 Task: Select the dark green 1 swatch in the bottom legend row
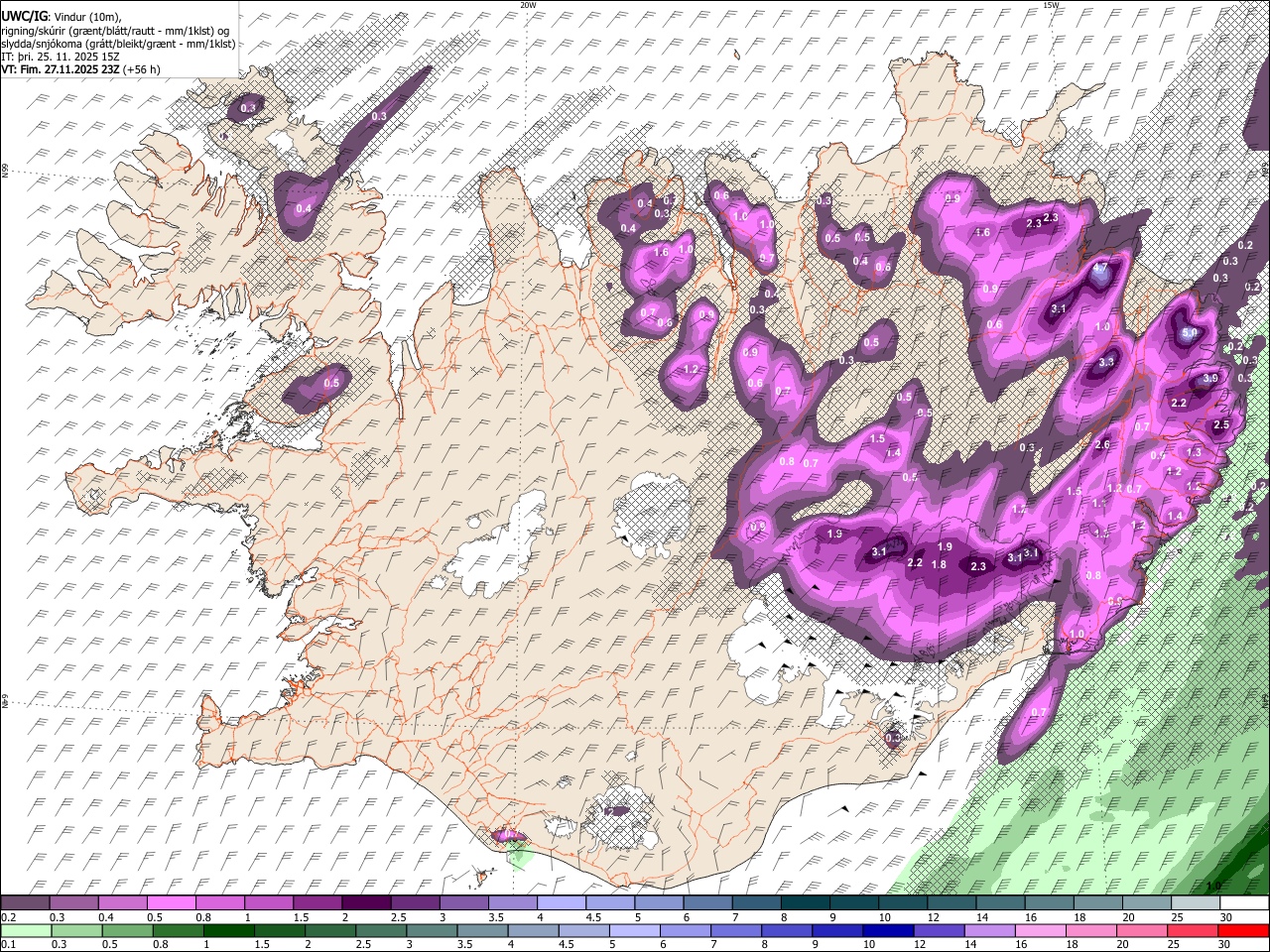tap(228, 930)
